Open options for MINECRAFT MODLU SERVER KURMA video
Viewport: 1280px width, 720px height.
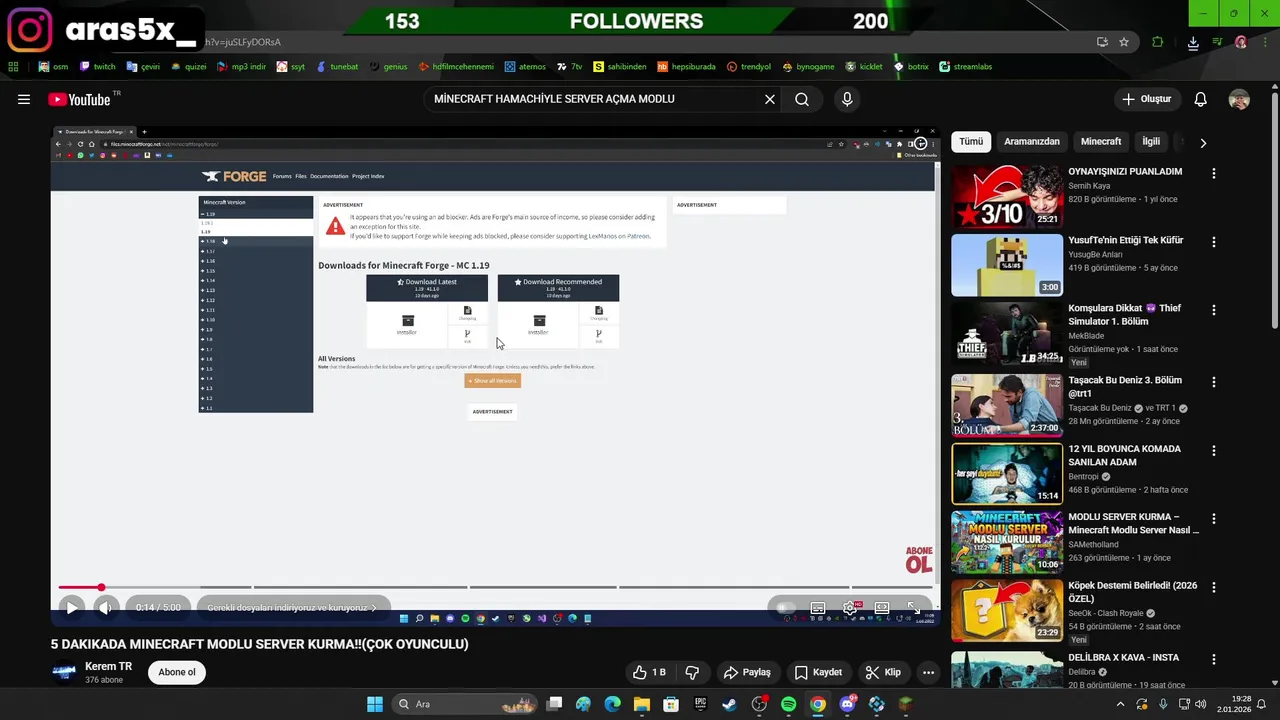[x=1214, y=519]
